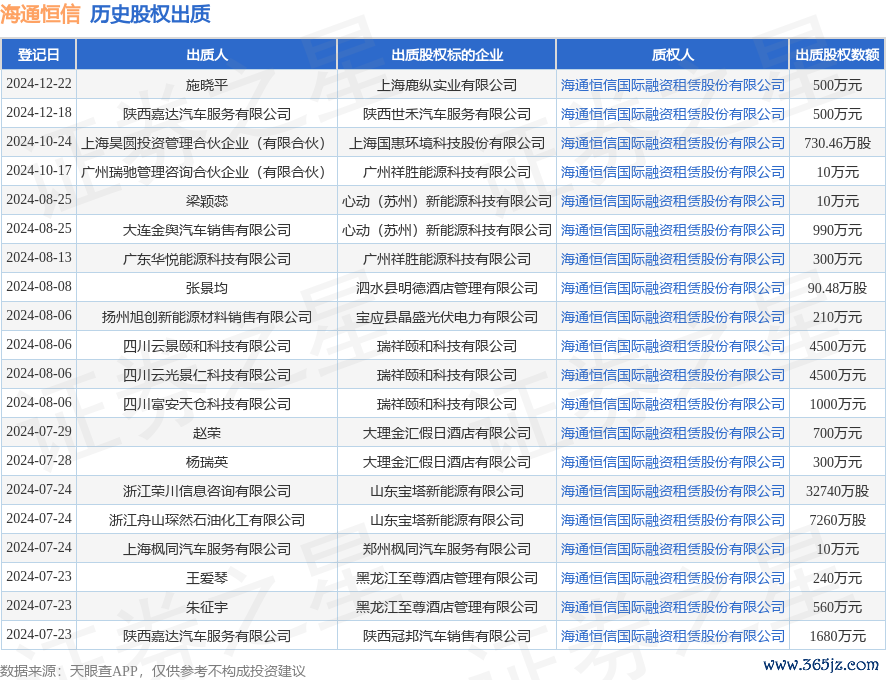Select date cell 2024-08-08
Image resolution: width=886 pixels, height=680 pixels.
tap(39, 286)
